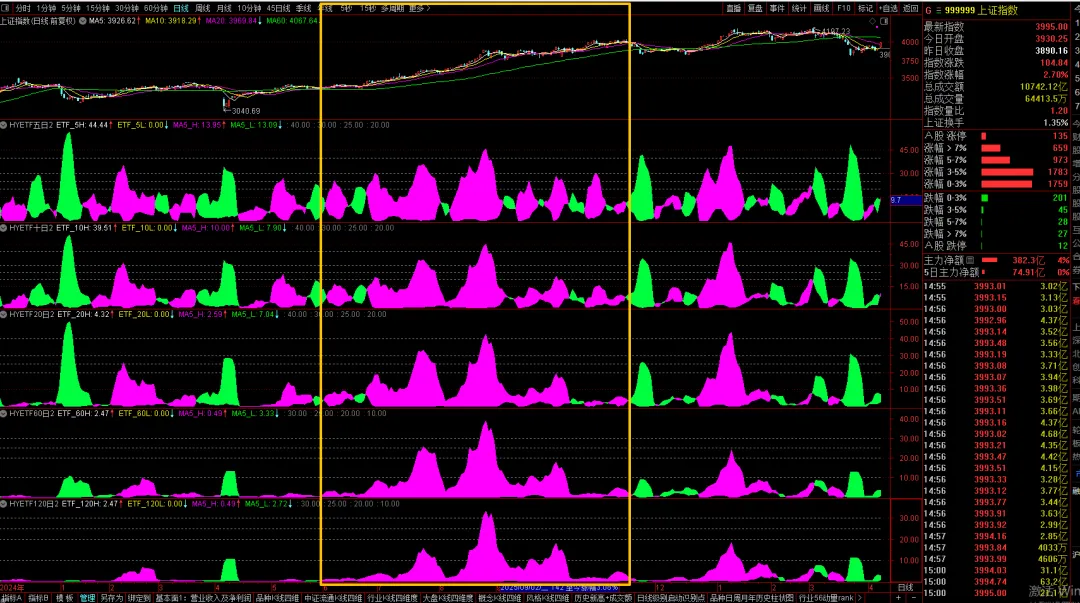Screen dimensions: 1080x603
Task: Select 日线级别启动识别点 template
Action: point(671,597)
